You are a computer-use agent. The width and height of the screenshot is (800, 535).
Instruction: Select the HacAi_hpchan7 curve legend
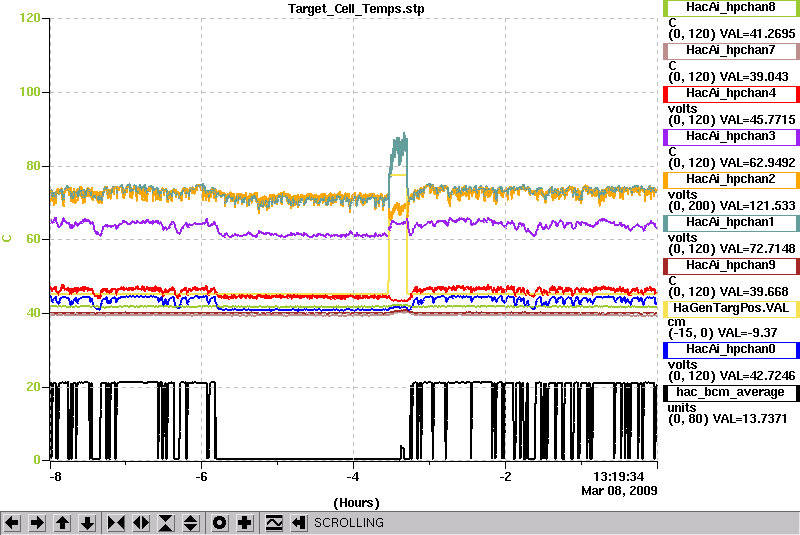731,50
